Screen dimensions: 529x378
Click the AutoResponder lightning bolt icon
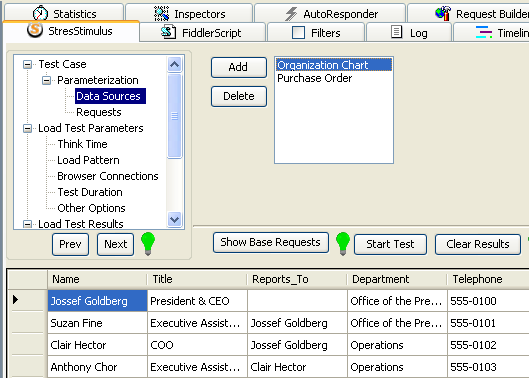click(x=291, y=14)
